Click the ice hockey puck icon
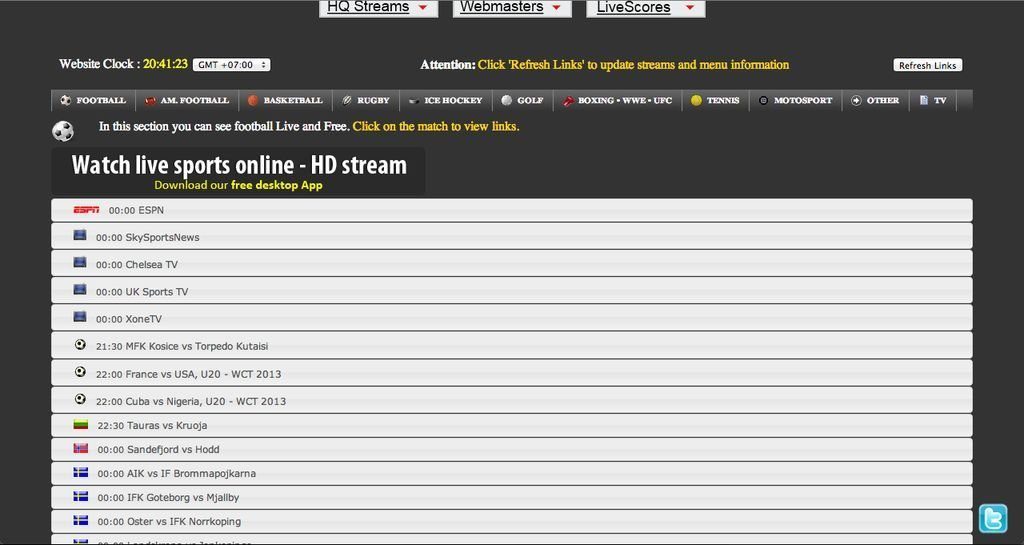This screenshot has width=1024, height=545. coord(414,101)
